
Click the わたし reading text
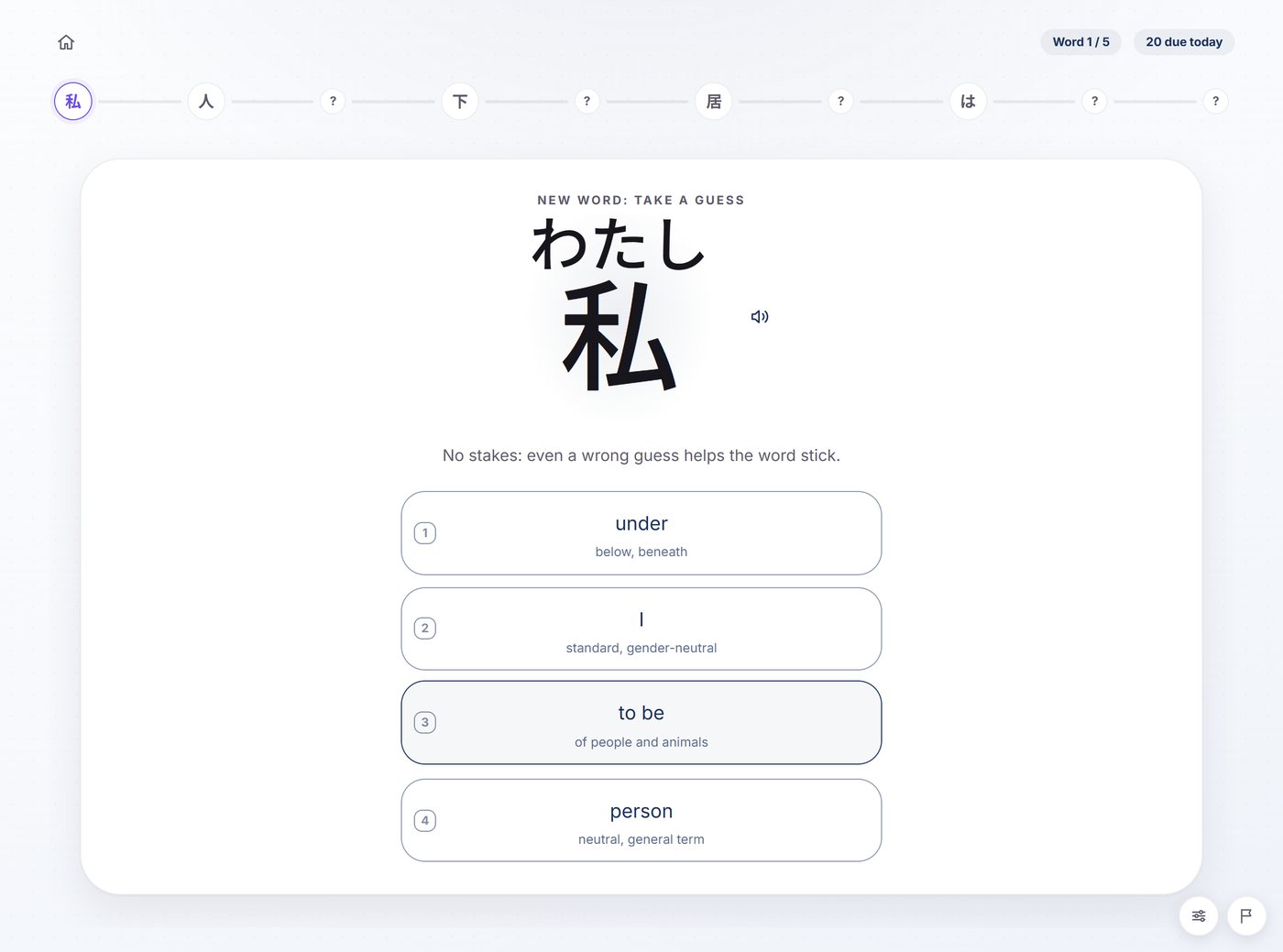(619, 245)
